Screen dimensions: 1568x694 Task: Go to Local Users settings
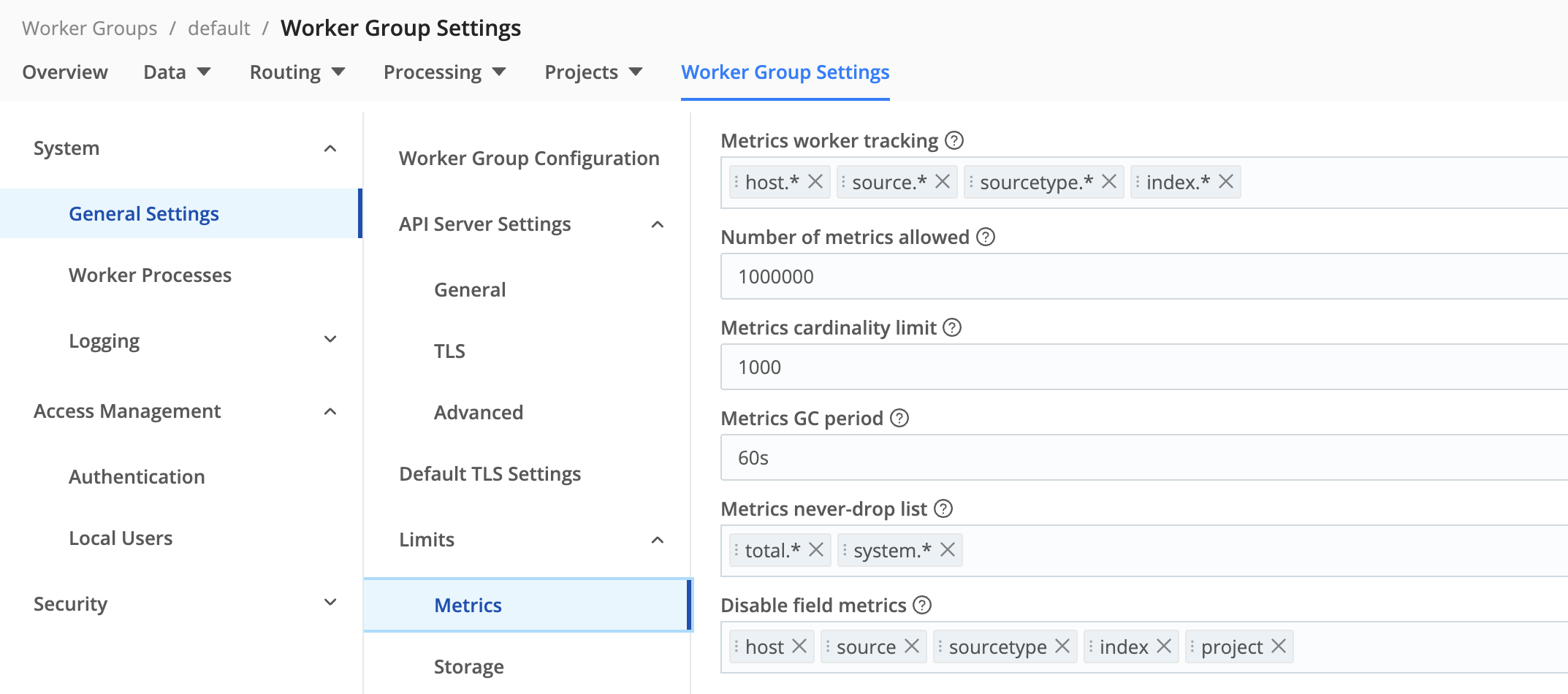coord(121,538)
